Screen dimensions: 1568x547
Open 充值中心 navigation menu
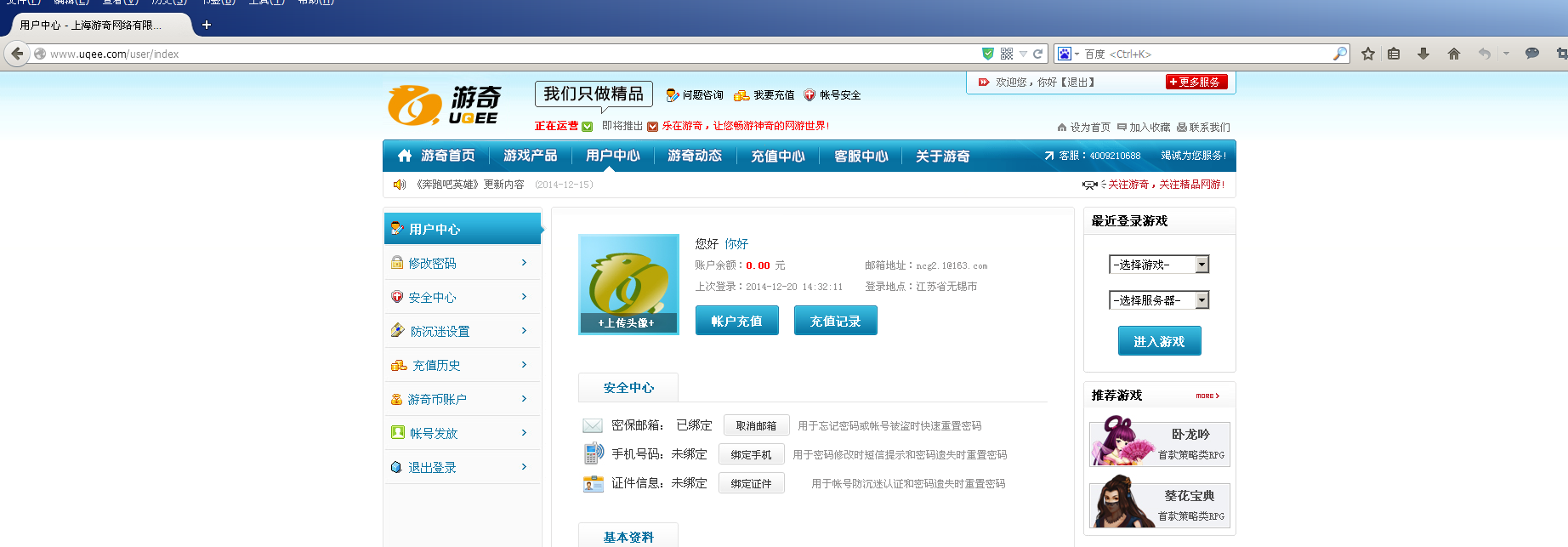(777, 156)
